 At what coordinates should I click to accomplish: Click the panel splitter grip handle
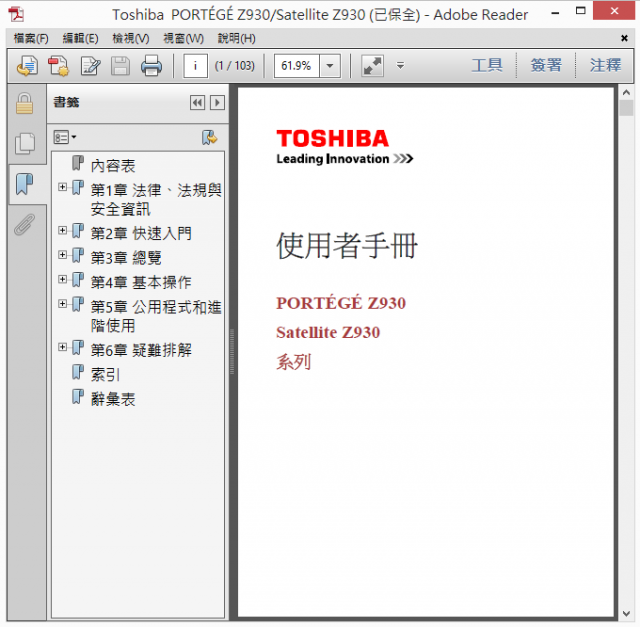click(x=232, y=352)
